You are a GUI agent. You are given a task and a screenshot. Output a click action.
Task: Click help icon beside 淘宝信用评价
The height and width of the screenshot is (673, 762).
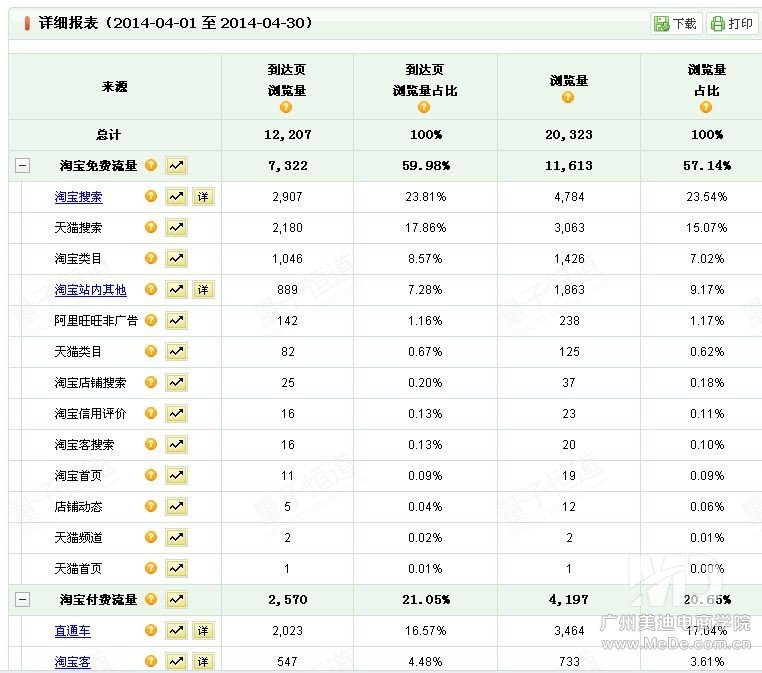(x=151, y=413)
